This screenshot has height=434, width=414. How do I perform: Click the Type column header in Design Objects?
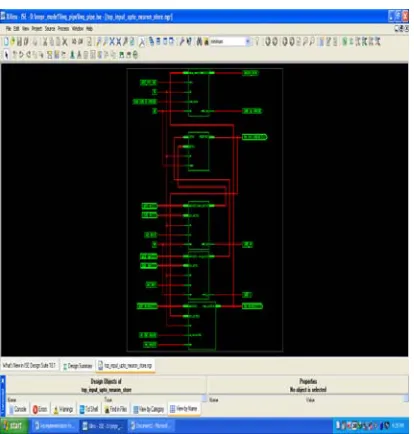point(108,399)
